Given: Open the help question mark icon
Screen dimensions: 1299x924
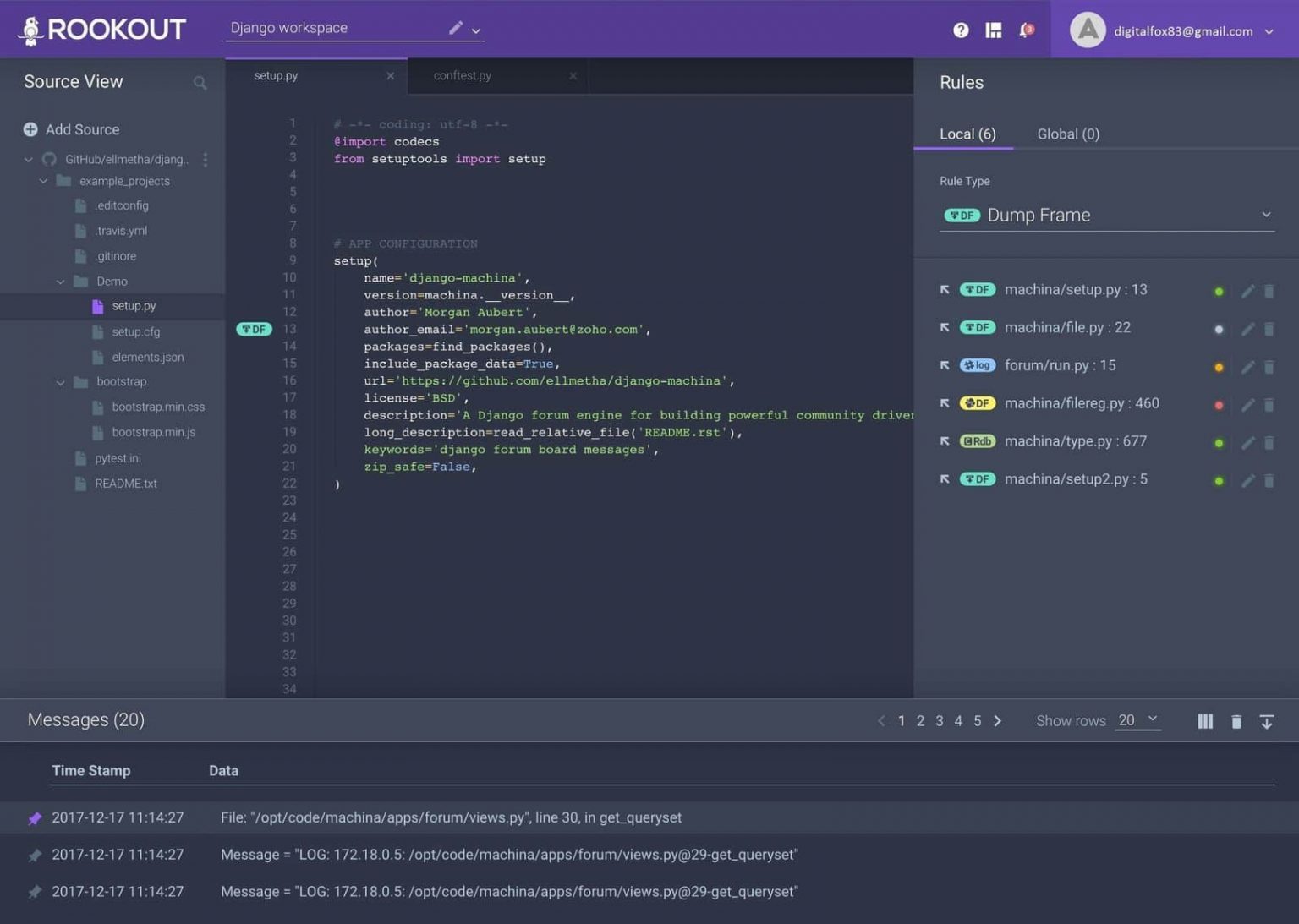Looking at the screenshot, I should [961, 30].
